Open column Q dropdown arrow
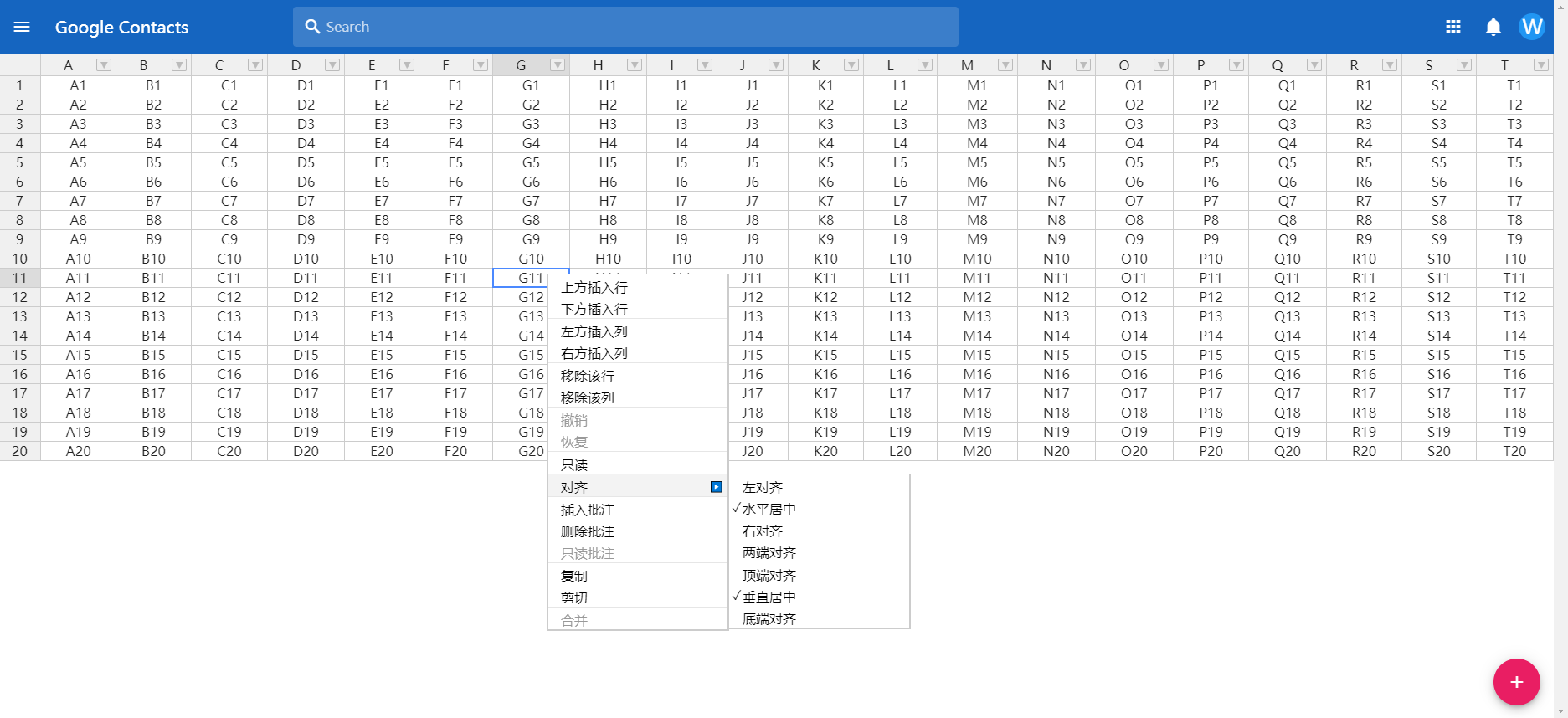1568x718 pixels. (x=1314, y=65)
